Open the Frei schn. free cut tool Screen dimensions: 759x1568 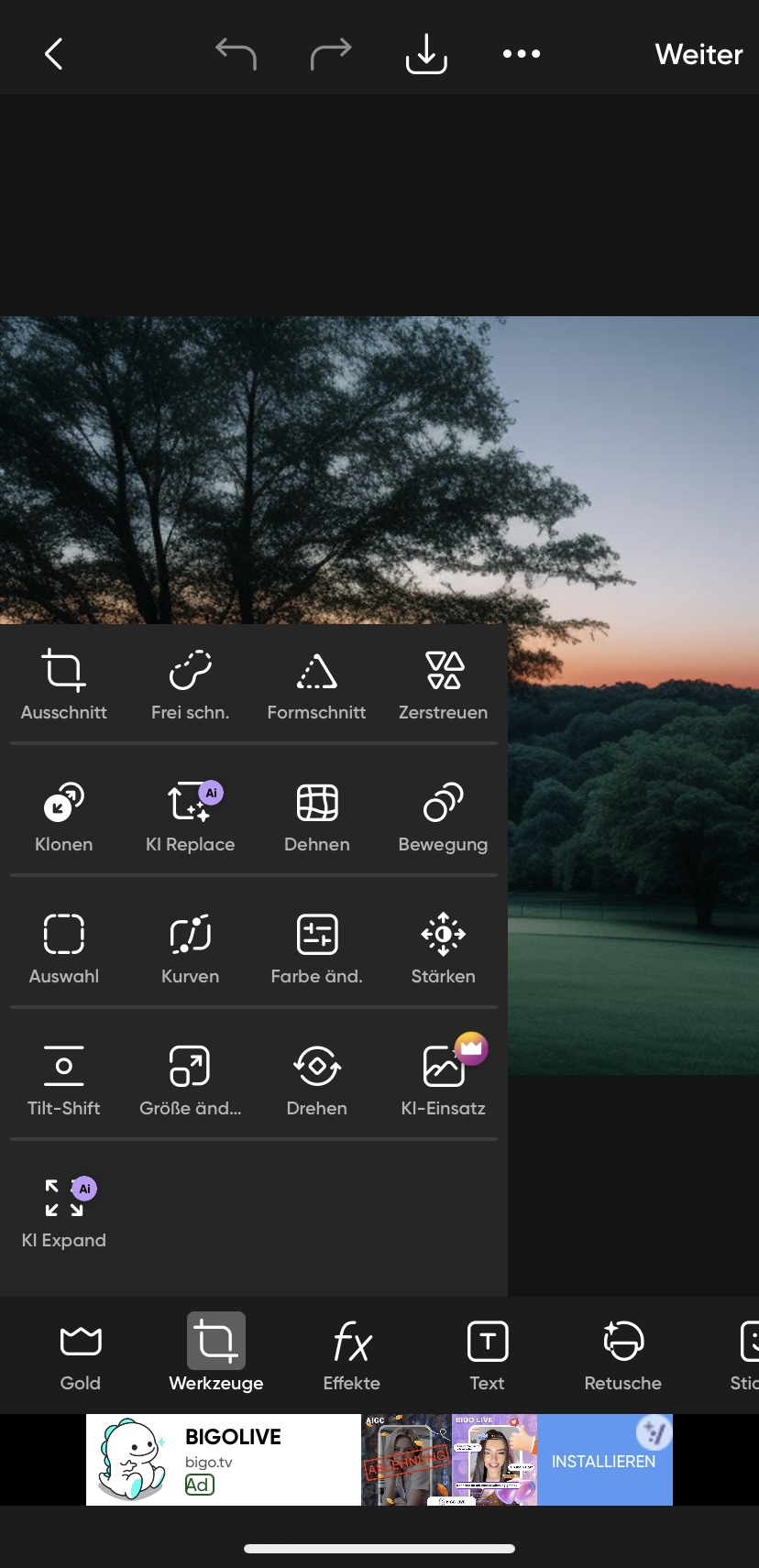tap(190, 684)
